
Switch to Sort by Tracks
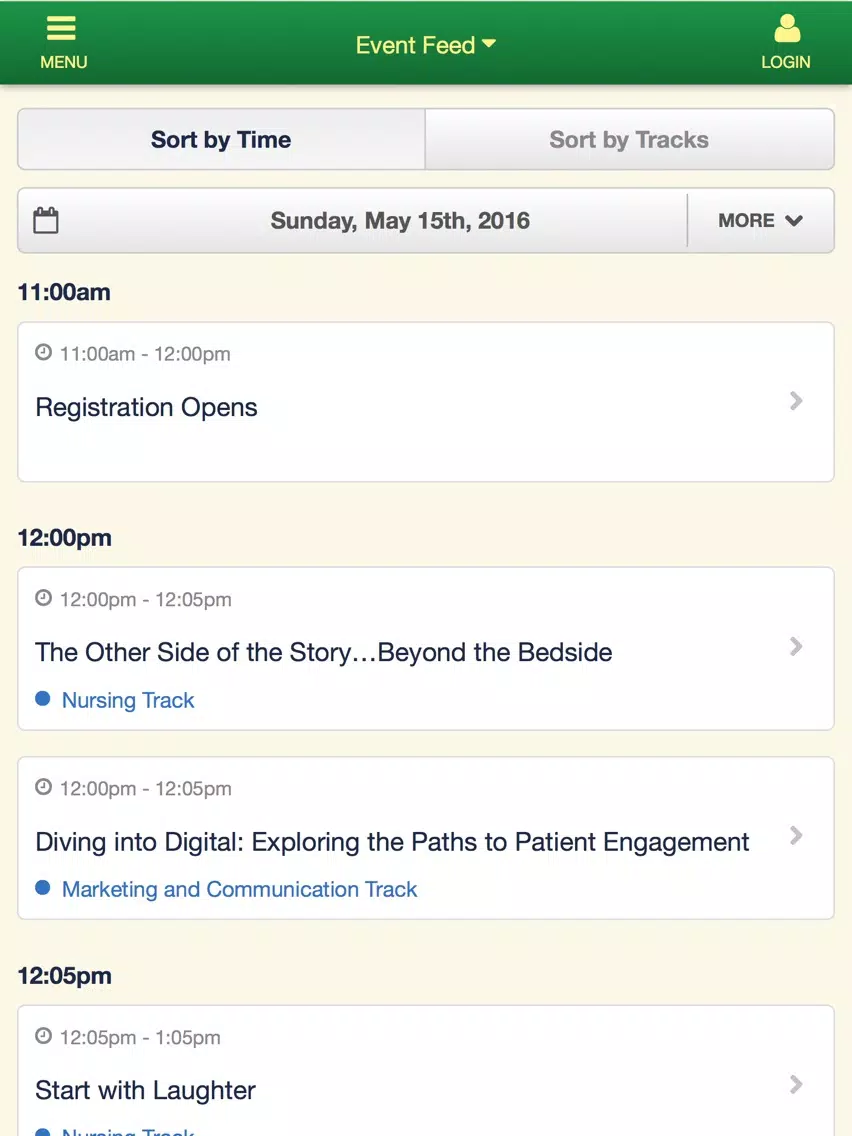click(630, 139)
